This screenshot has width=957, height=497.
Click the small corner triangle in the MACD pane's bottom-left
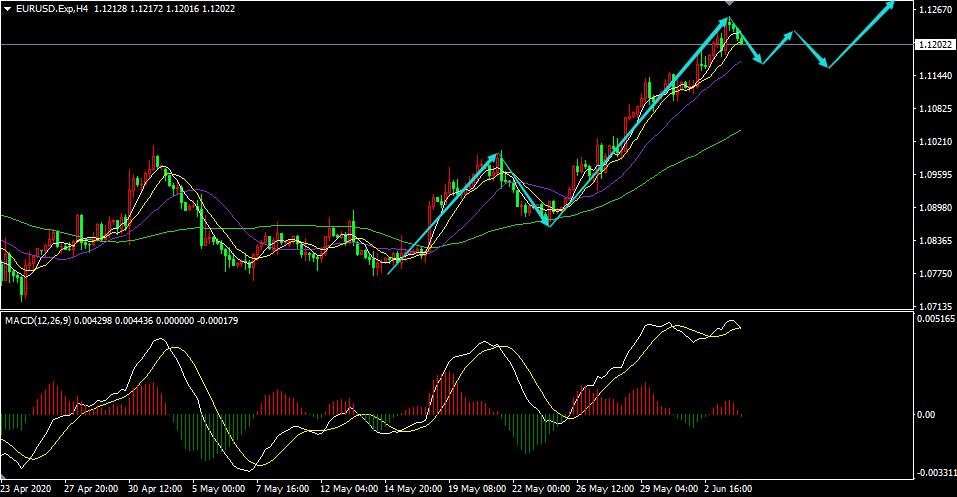click(3, 476)
